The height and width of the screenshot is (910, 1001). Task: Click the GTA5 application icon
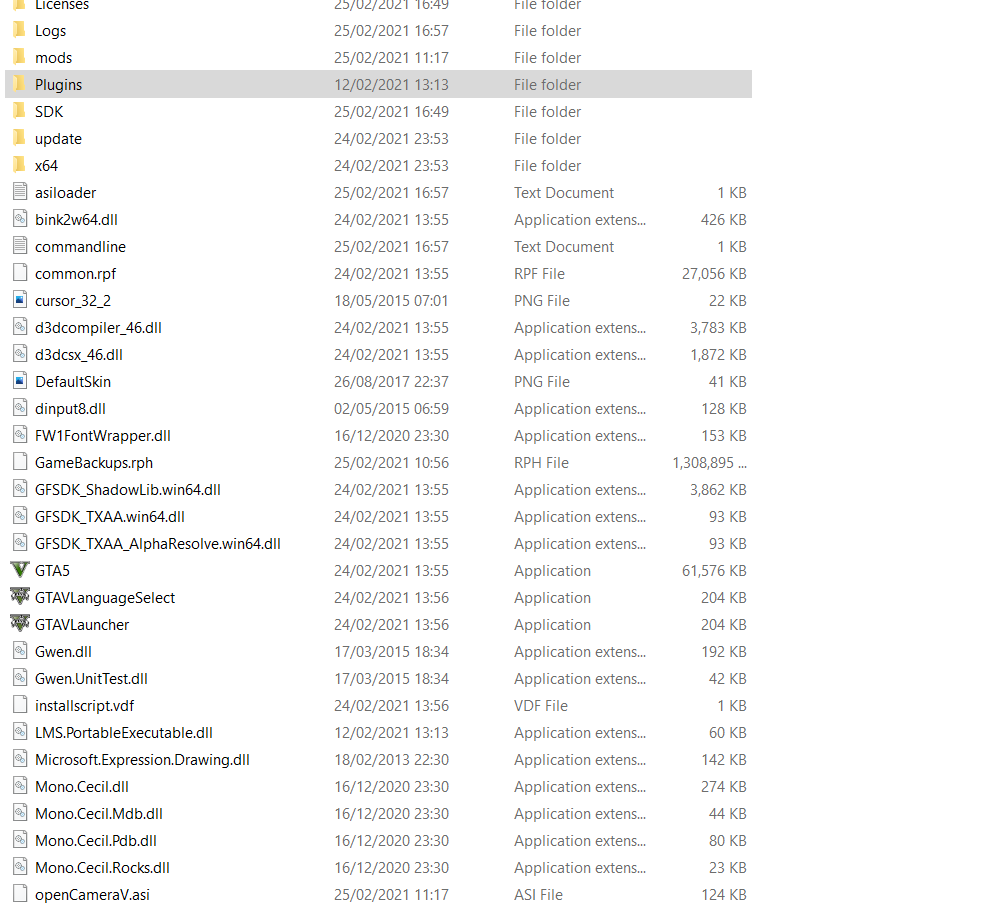(20, 570)
